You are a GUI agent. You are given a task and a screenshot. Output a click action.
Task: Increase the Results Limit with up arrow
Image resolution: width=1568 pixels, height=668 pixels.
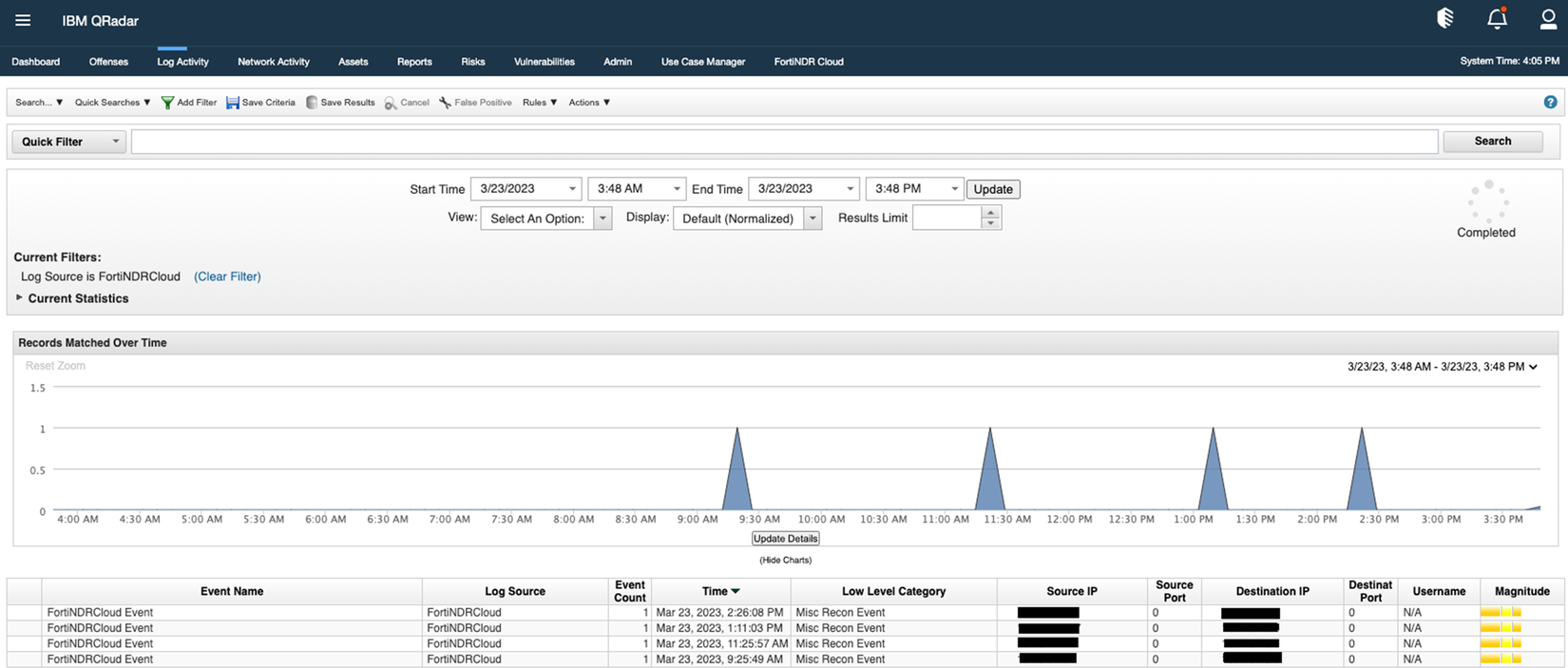[x=991, y=212]
